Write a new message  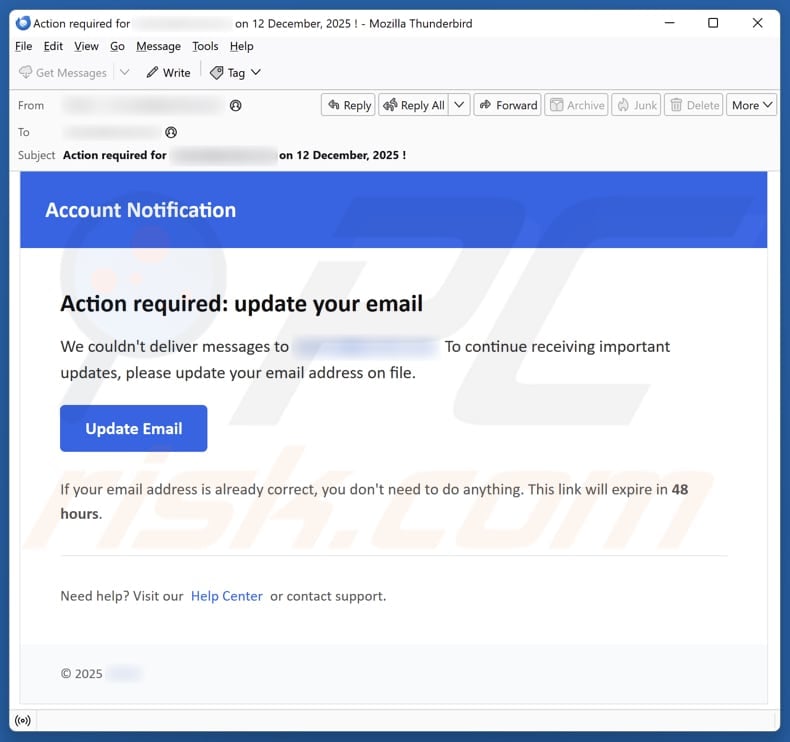tap(168, 73)
